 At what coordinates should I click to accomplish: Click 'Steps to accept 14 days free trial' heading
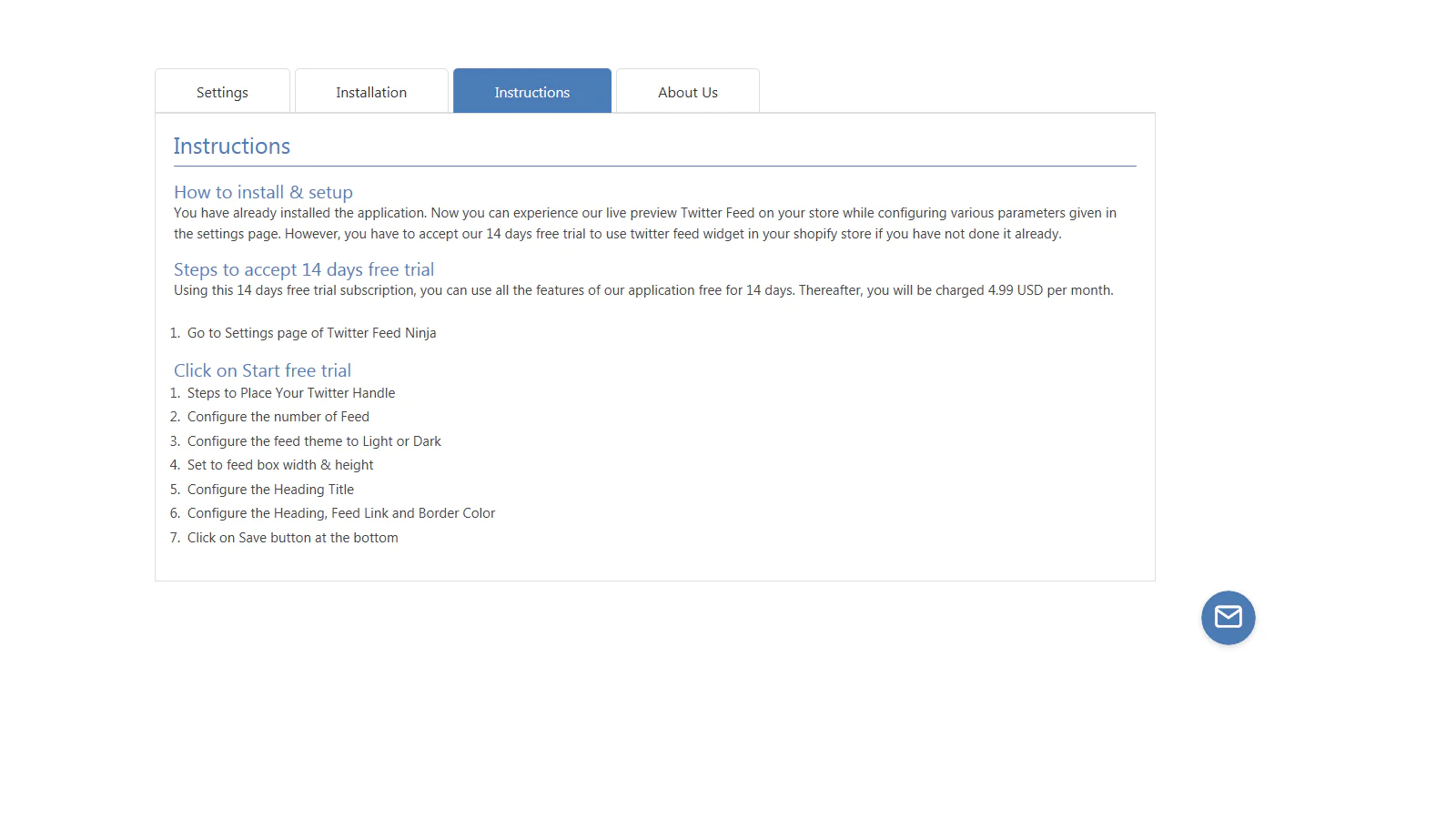[x=304, y=269]
